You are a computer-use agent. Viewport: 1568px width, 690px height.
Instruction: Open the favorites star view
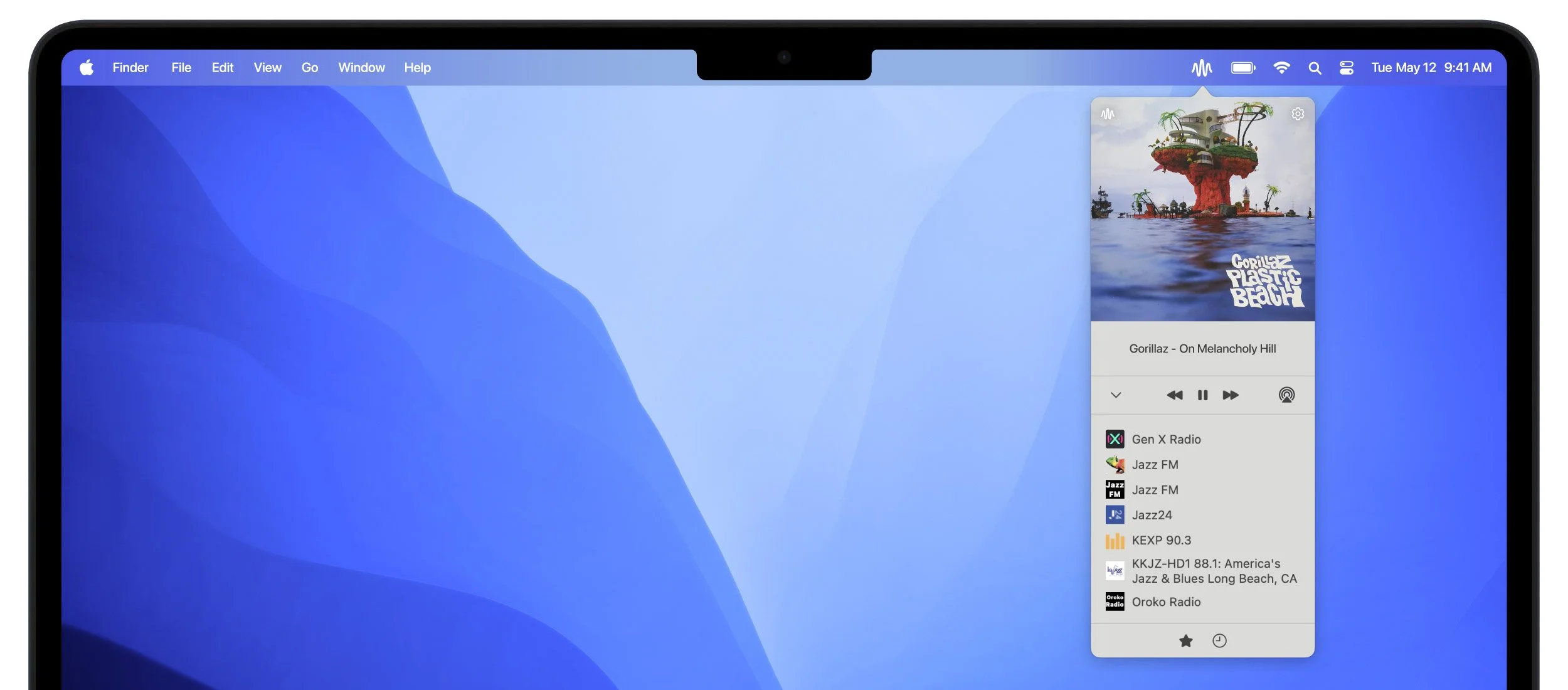[1185, 640]
